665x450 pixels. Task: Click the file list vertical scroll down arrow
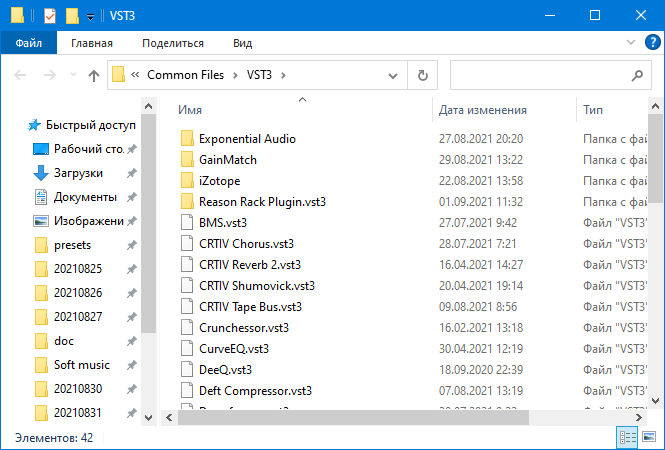click(x=655, y=401)
